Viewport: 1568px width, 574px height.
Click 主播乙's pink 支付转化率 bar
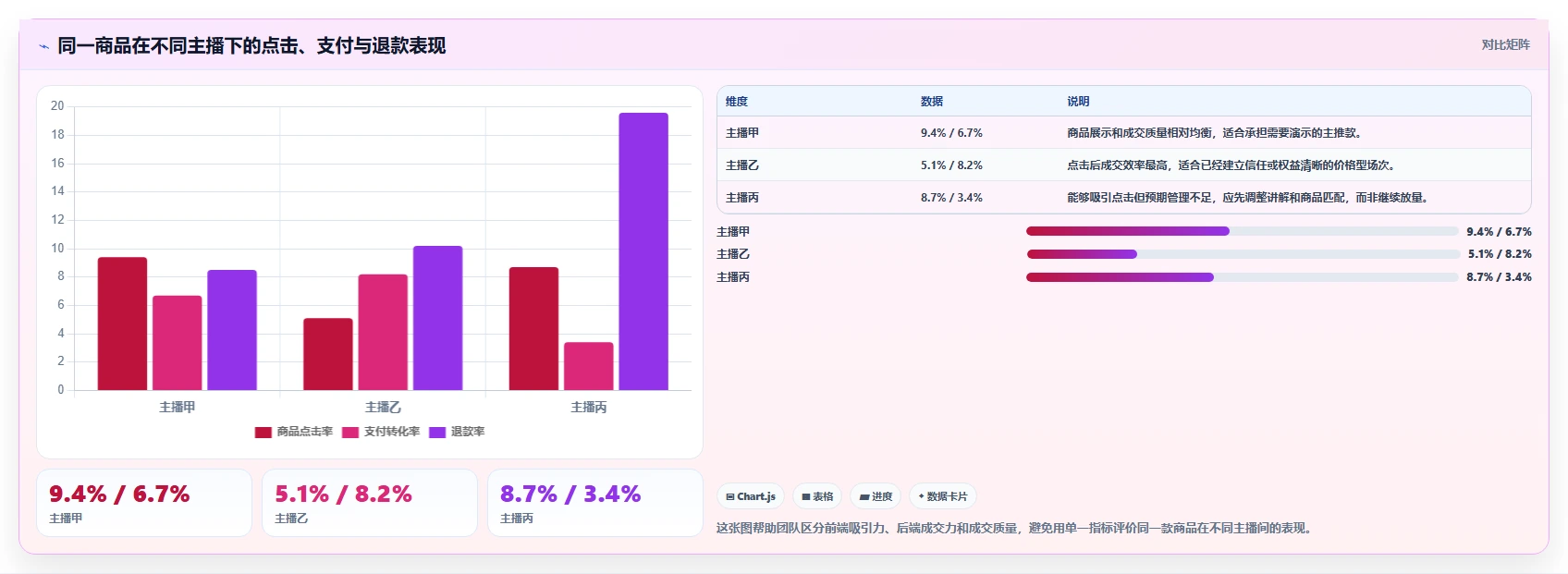[x=383, y=332]
